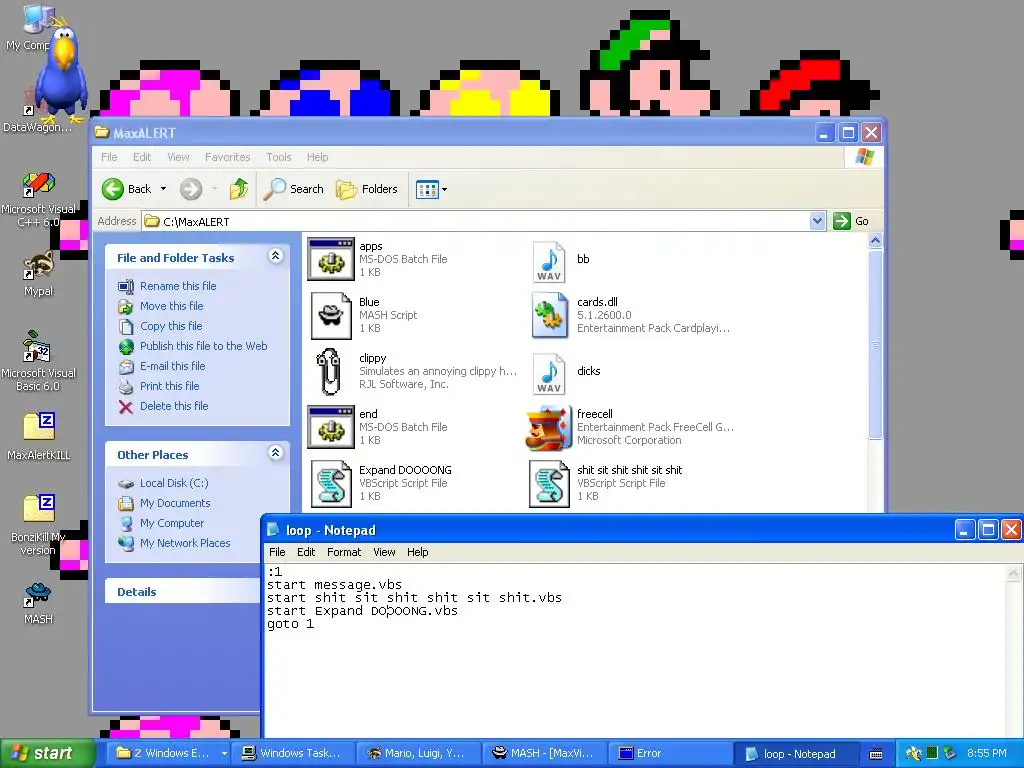The image size is (1024, 768).
Task: Open the Views dropdown button
Action: [432, 190]
